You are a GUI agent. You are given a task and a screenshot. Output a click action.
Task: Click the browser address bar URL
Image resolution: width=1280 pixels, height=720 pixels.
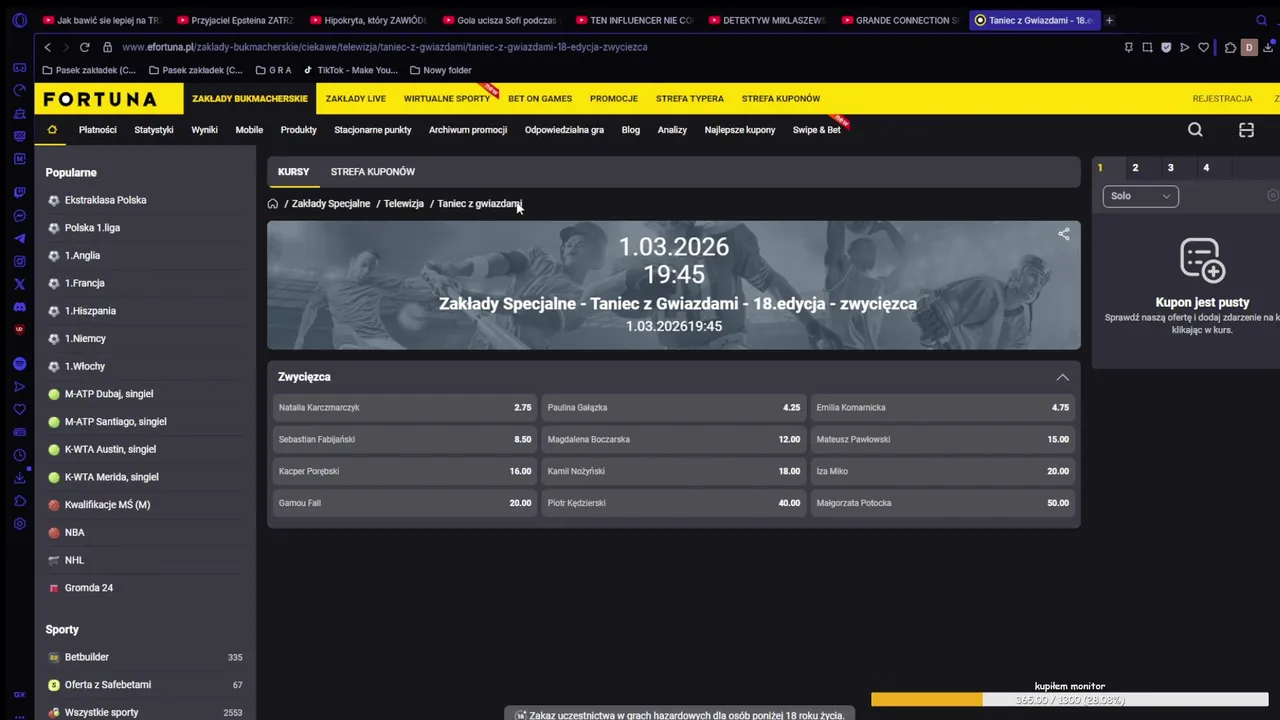click(385, 47)
